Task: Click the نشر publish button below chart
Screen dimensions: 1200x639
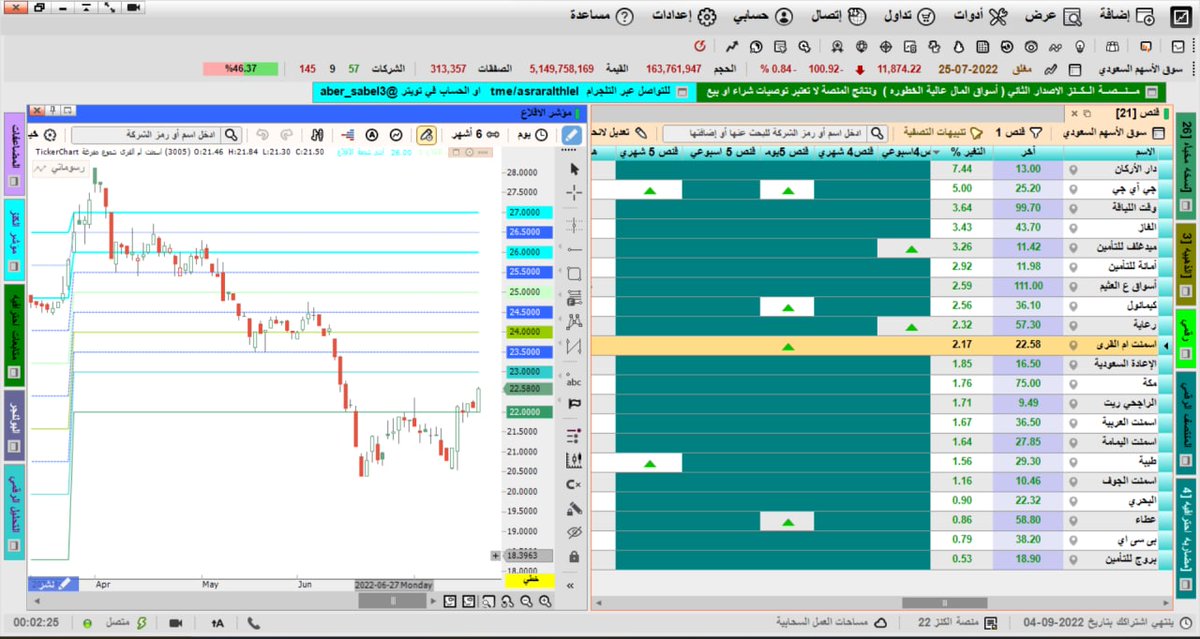Action: [x=52, y=583]
